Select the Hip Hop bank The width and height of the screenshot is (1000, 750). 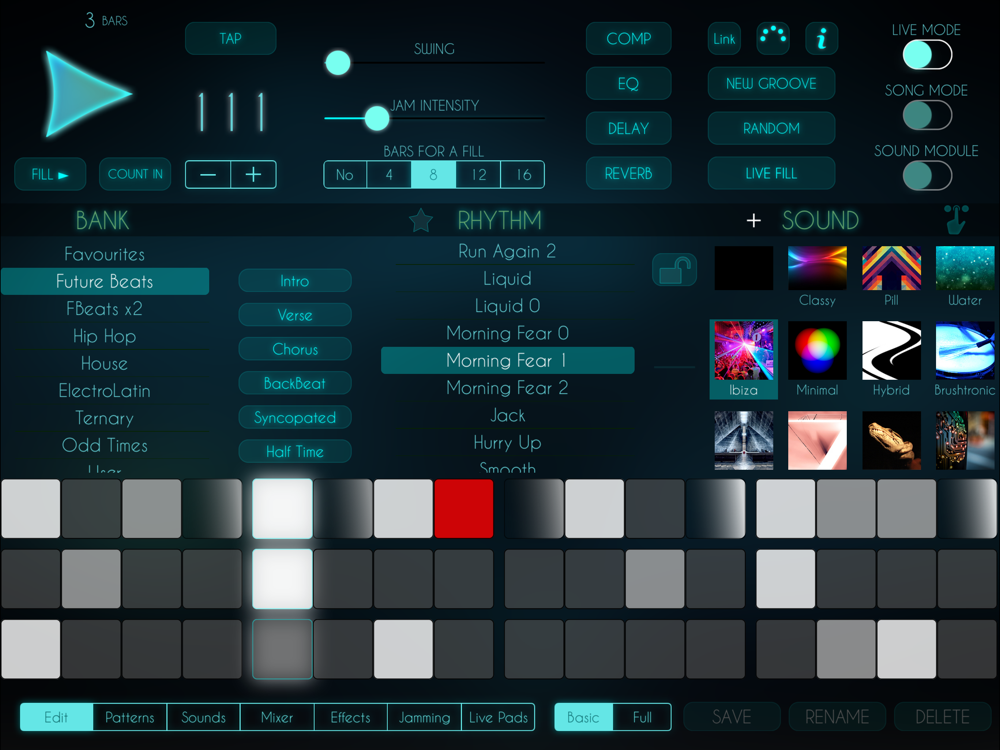[104, 336]
